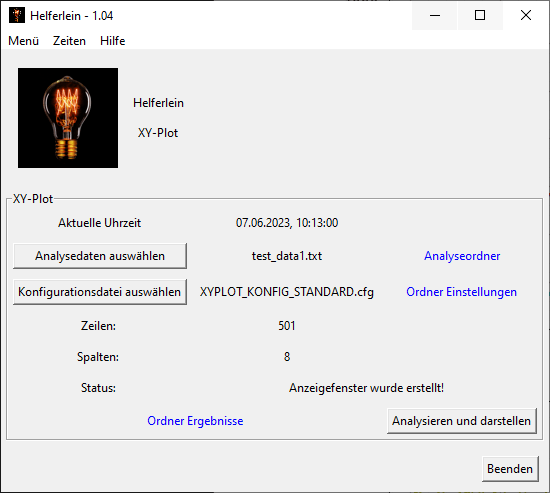The width and height of the screenshot is (550, 493).
Task: Click the Analysedaten auswählen button
Action: [x=100, y=256]
